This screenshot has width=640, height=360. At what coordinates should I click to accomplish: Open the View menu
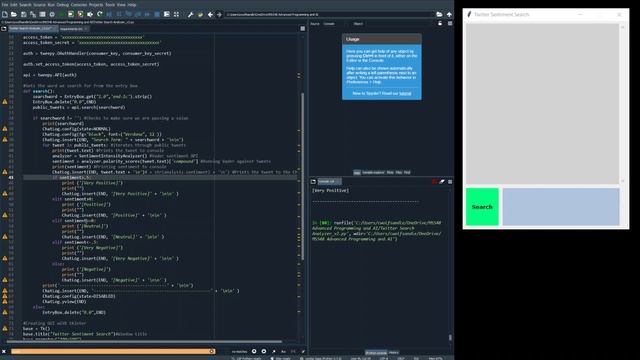(121, 4)
